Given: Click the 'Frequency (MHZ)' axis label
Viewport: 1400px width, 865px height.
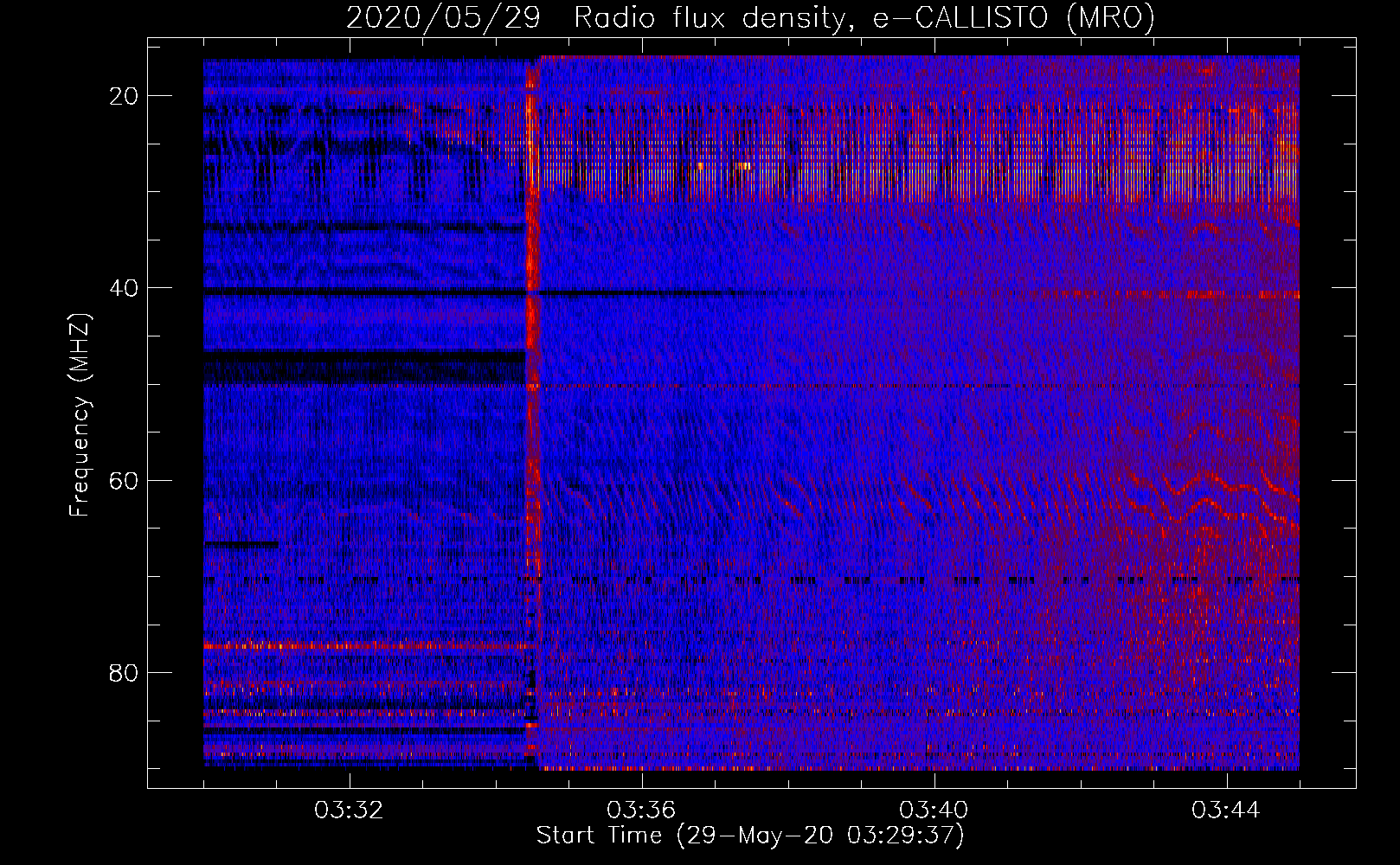Looking at the screenshot, I should [x=80, y=415].
